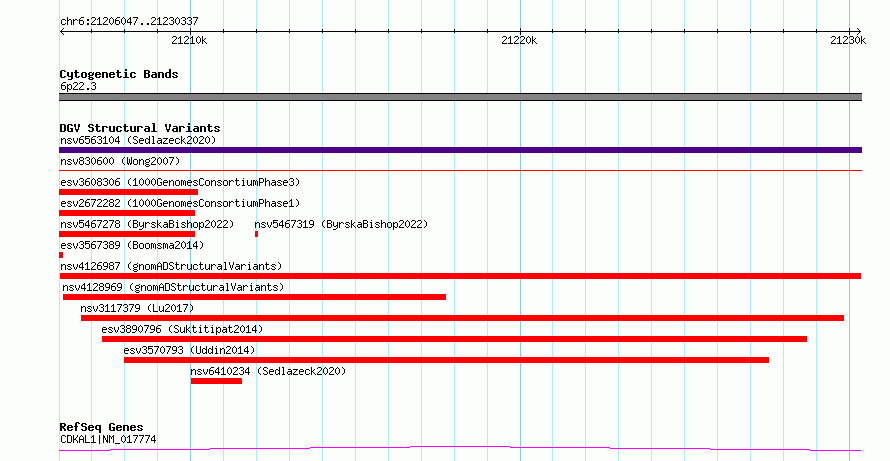
Task: Click the DGV Structural Variants track title
Action: 140,128
